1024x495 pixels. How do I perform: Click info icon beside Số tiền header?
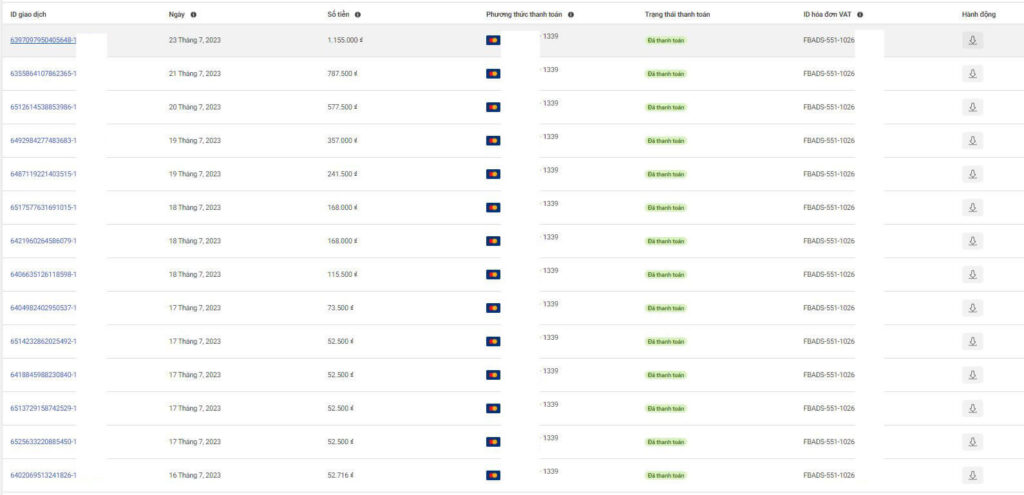click(358, 15)
